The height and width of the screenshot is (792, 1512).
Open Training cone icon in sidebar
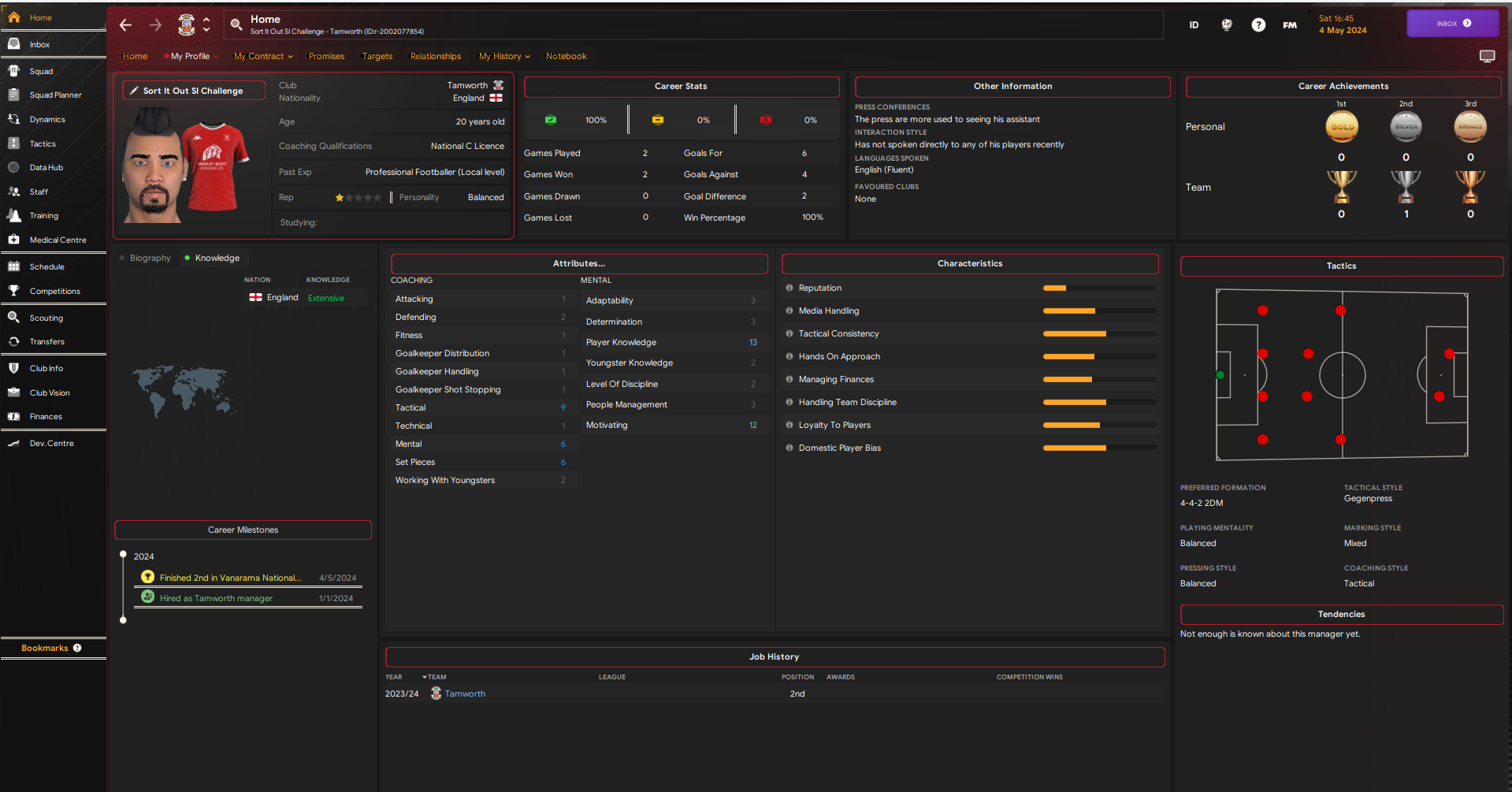click(14, 215)
